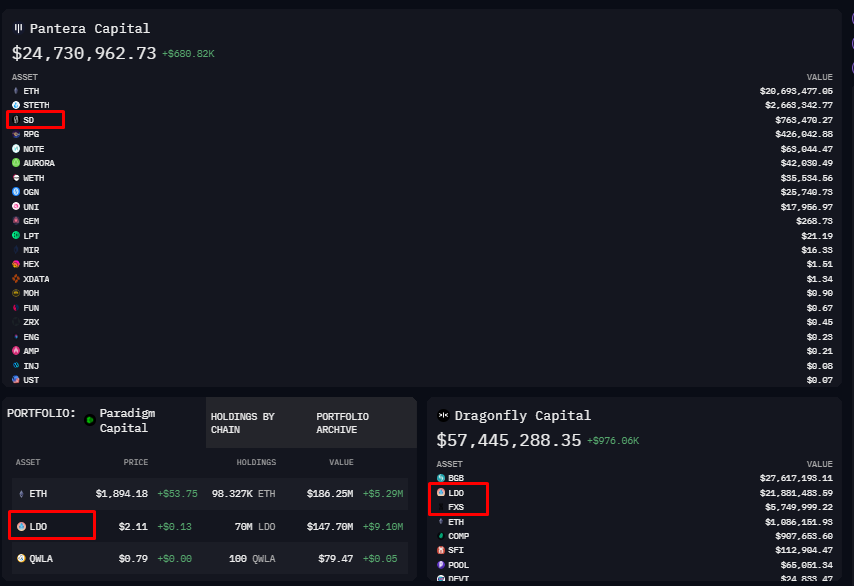The height and width of the screenshot is (586, 854).
Task: Click the $763,470.27 SD value
Action: 804,120
